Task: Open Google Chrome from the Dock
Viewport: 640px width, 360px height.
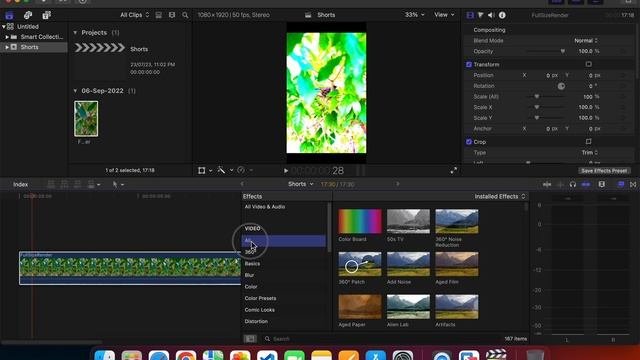Action: click(186, 355)
